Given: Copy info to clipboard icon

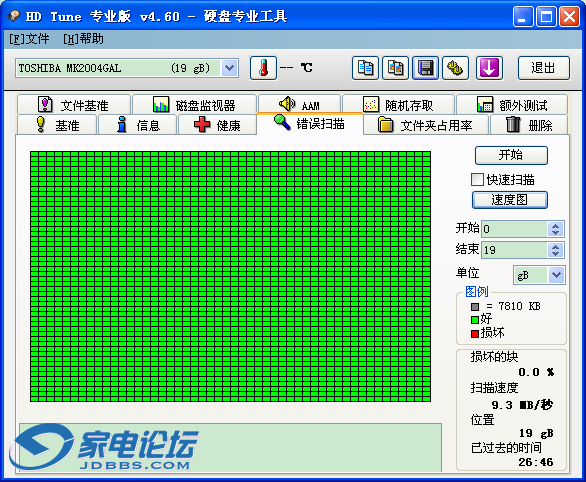Looking at the screenshot, I should pos(365,68).
